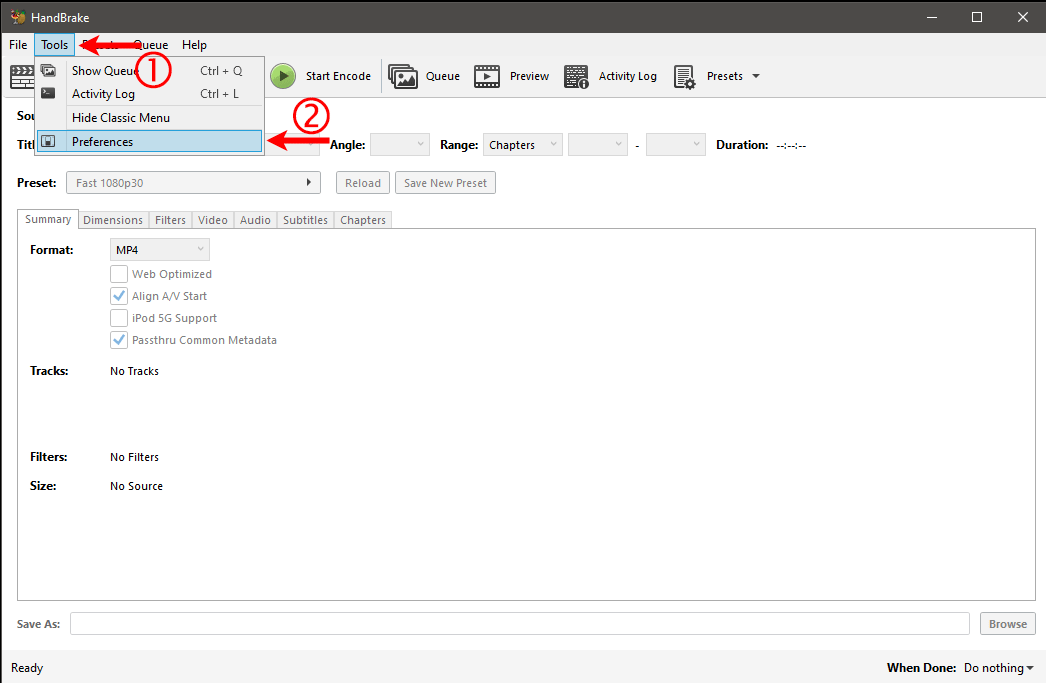The image size is (1046, 683).
Task: Open the range start chapter dropdown
Action: (598, 145)
